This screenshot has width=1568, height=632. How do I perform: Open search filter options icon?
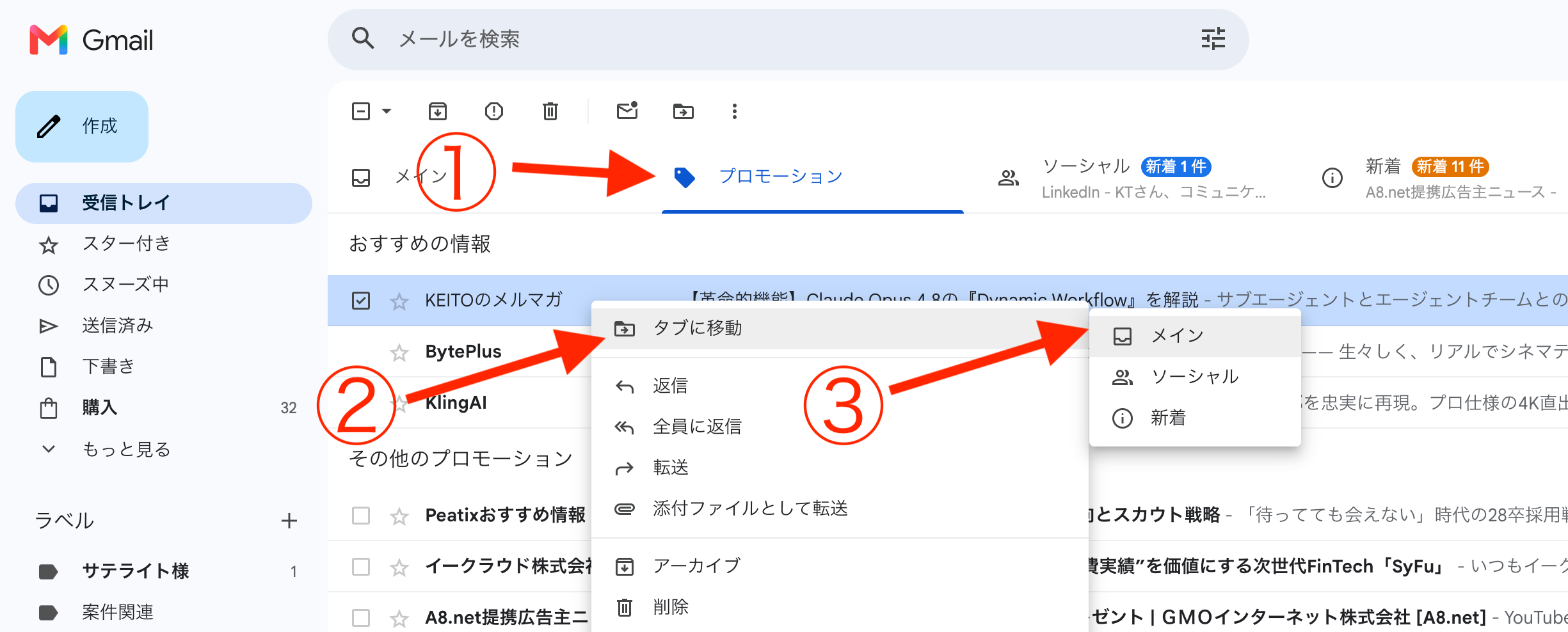1213,39
